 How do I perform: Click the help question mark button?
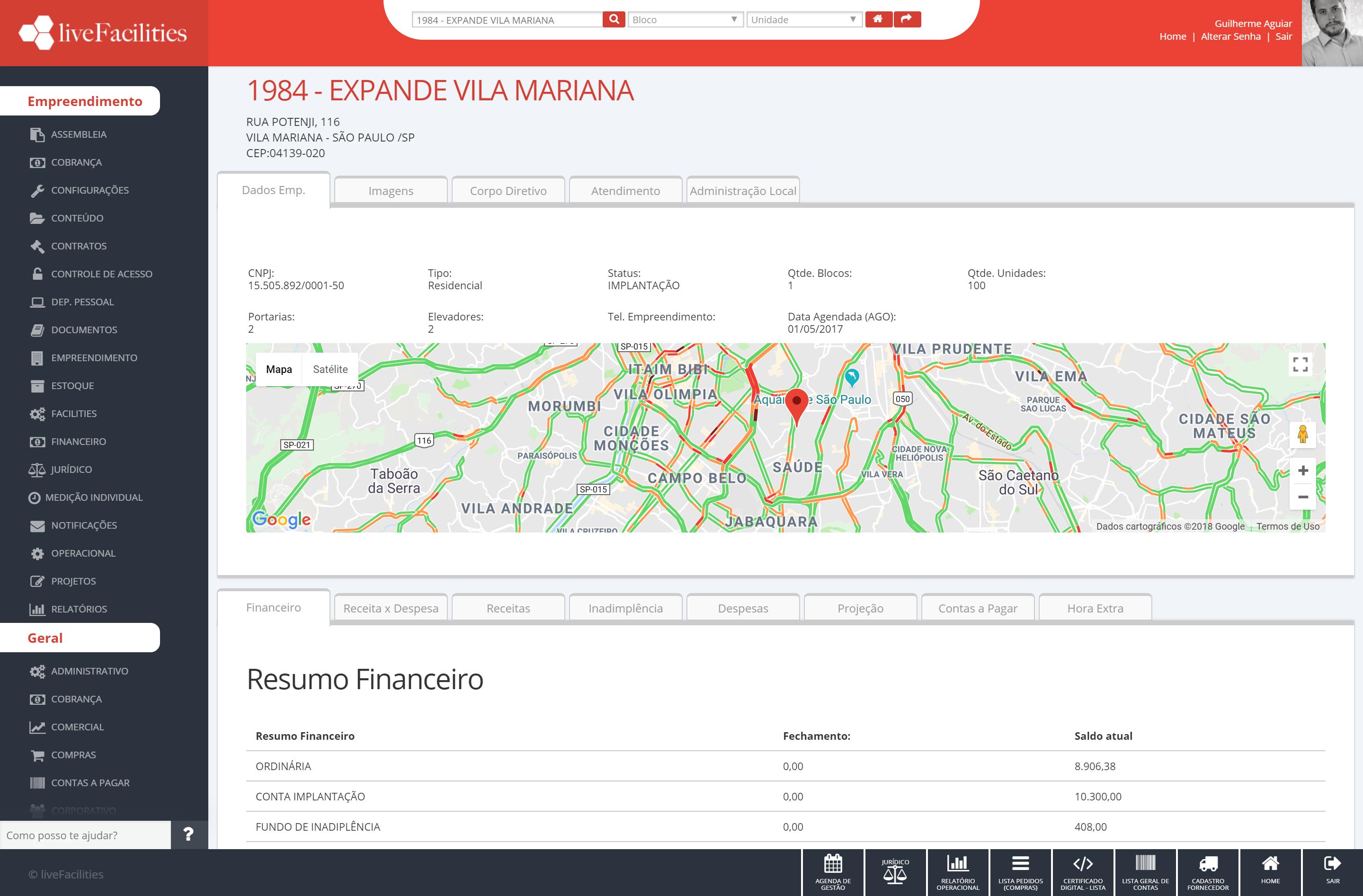[188, 834]
